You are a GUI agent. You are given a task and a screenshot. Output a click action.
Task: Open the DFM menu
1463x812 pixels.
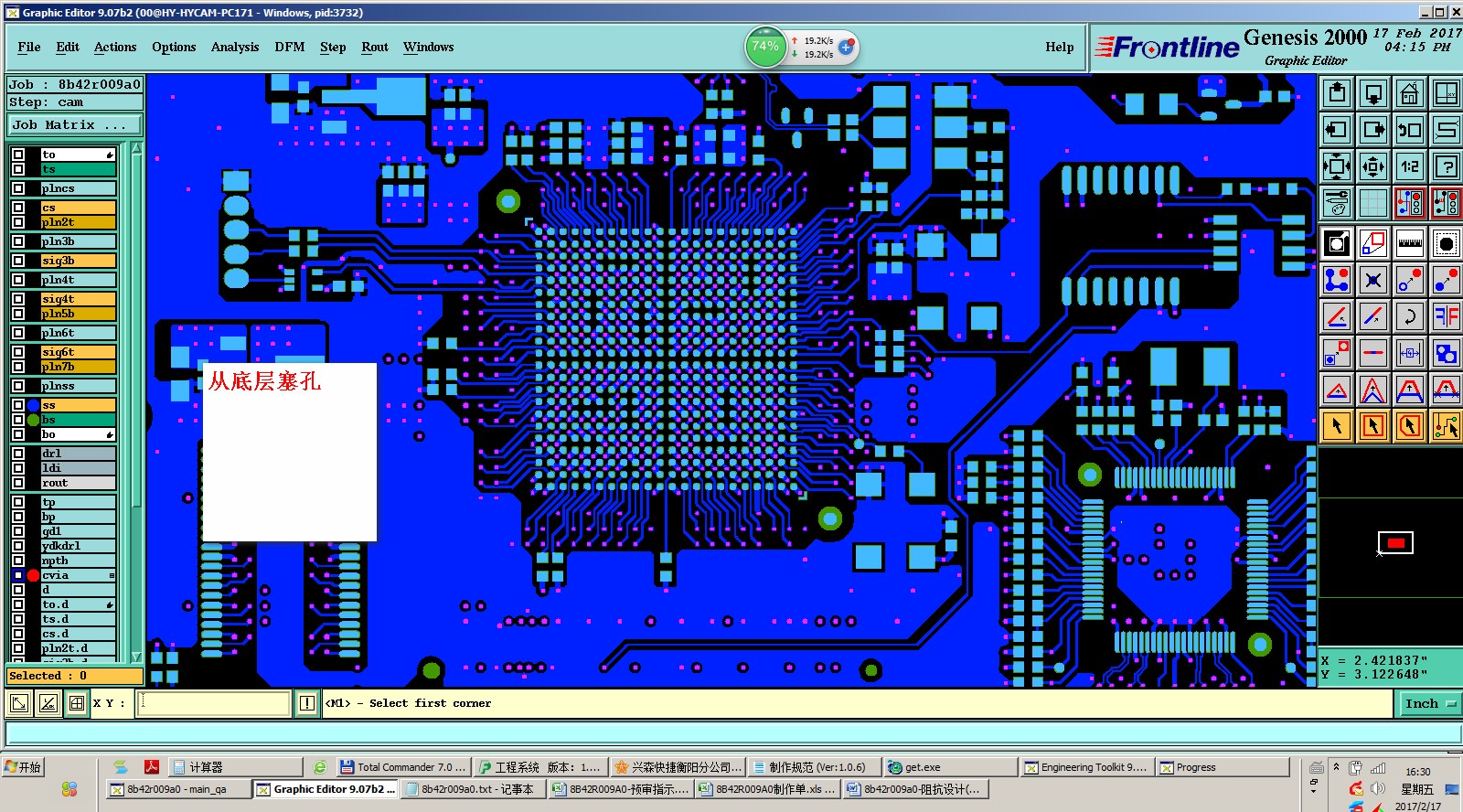(x=290, y=47)
